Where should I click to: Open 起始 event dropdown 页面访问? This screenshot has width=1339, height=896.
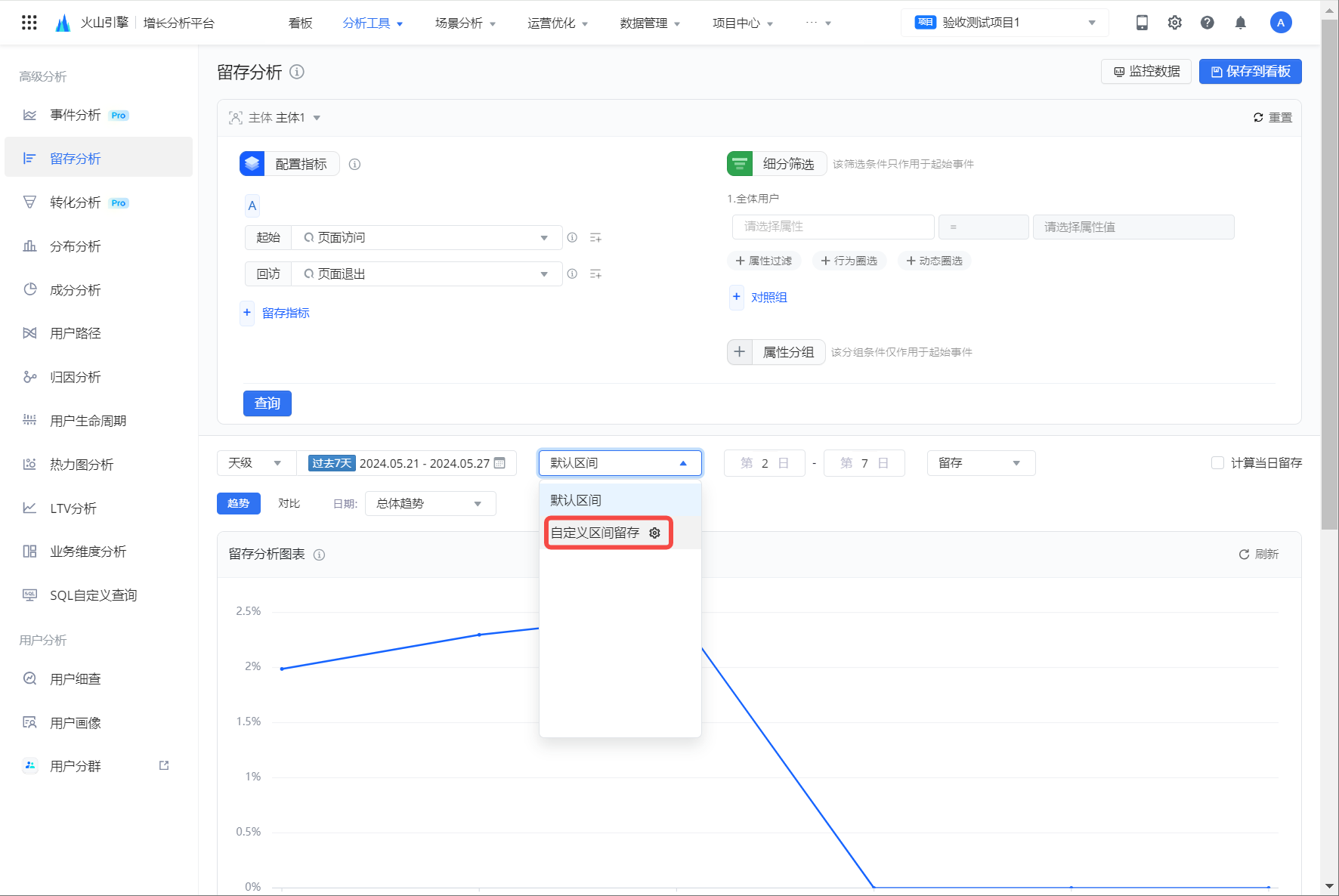click(x=427, y=237)
